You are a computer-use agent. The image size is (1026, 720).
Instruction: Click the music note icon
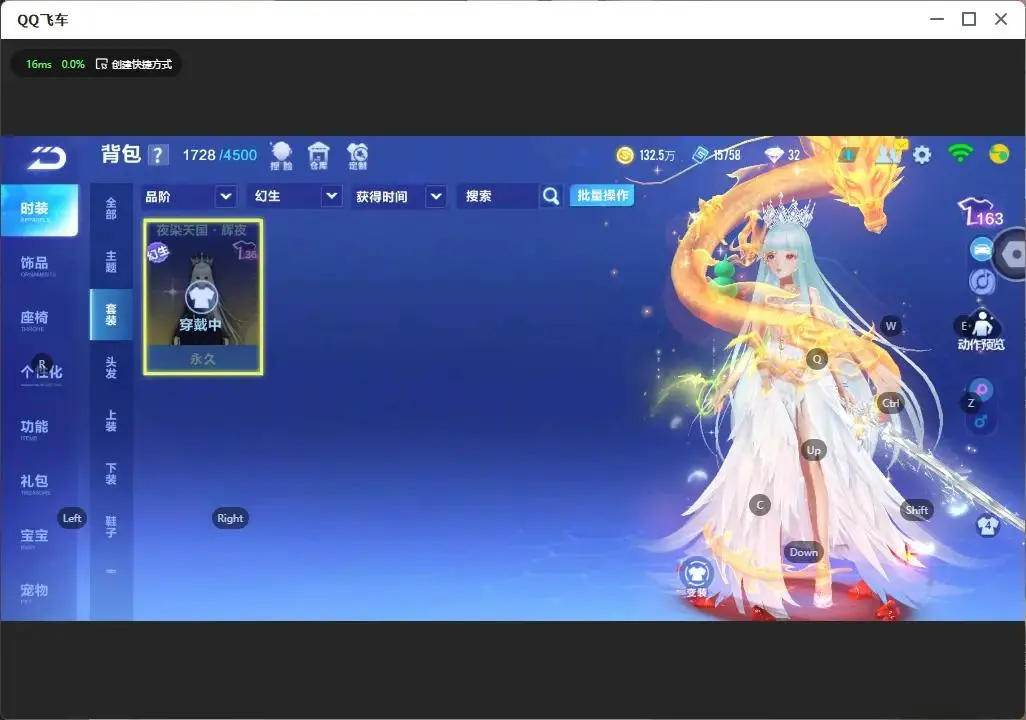982,281
